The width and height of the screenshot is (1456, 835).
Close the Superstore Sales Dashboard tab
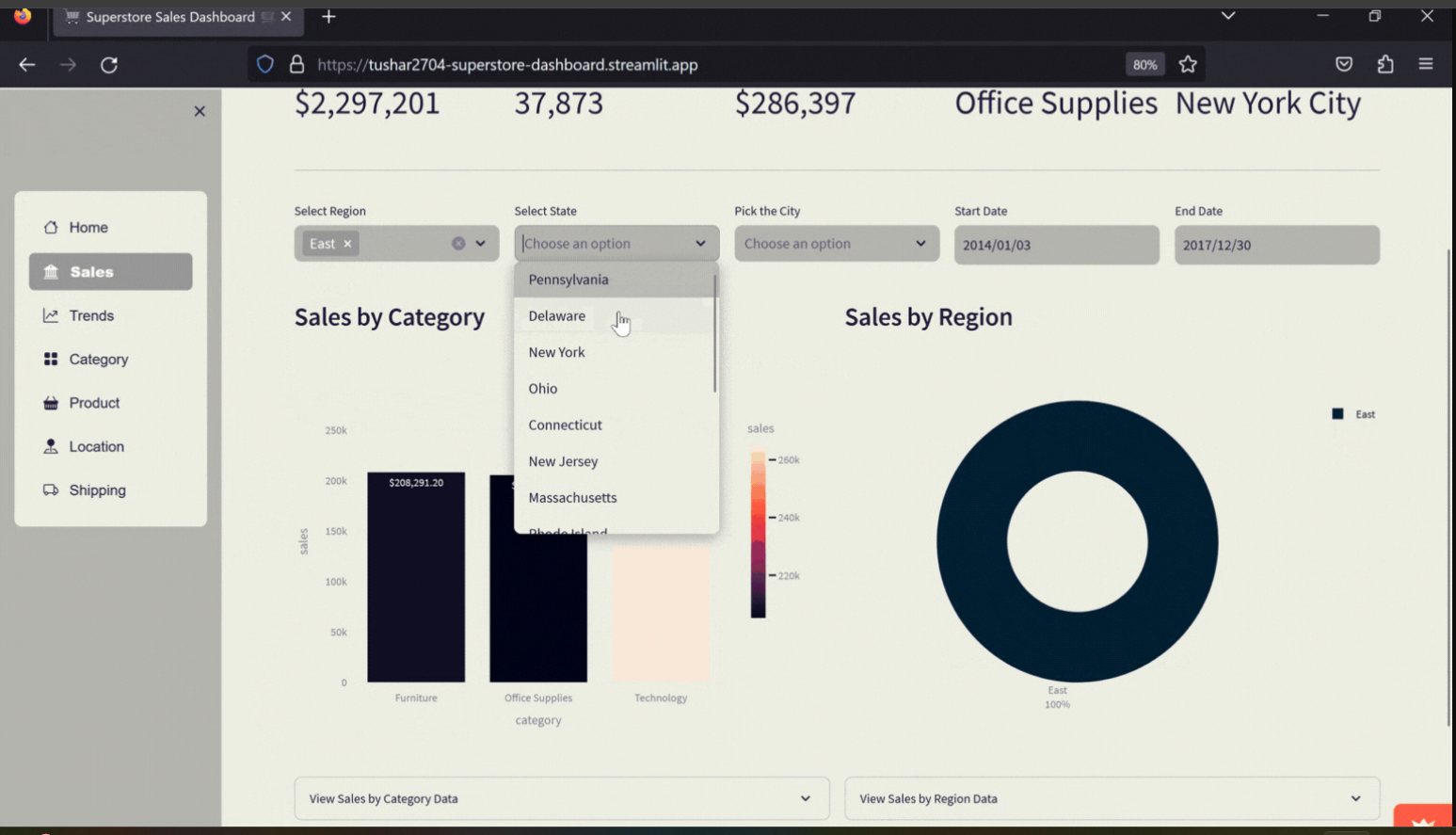286,17
